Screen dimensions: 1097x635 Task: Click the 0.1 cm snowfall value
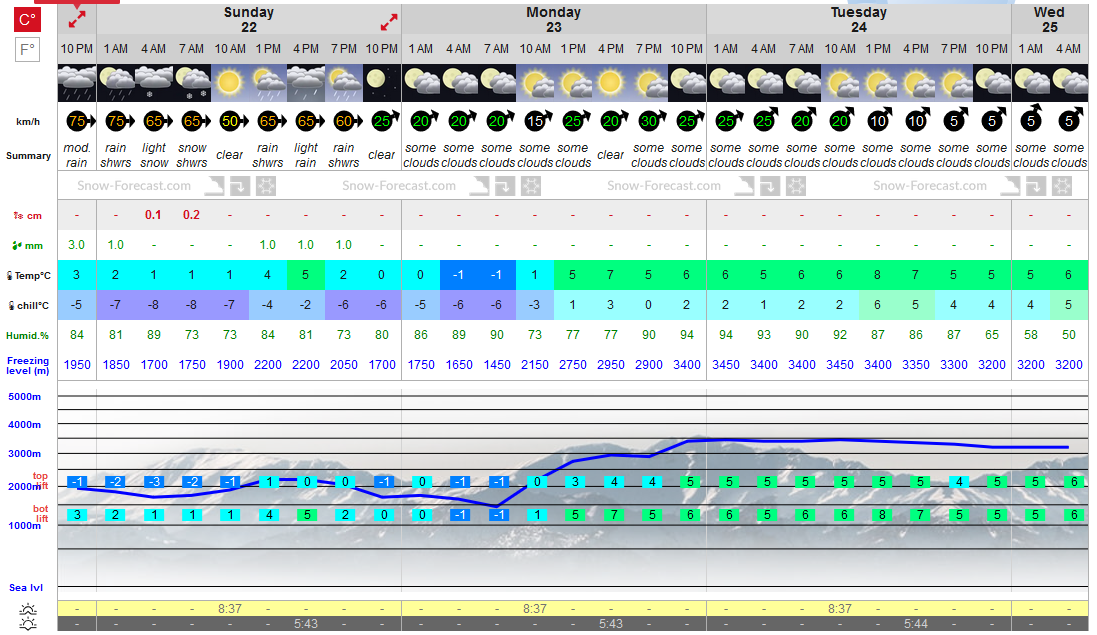coord(153,215)
